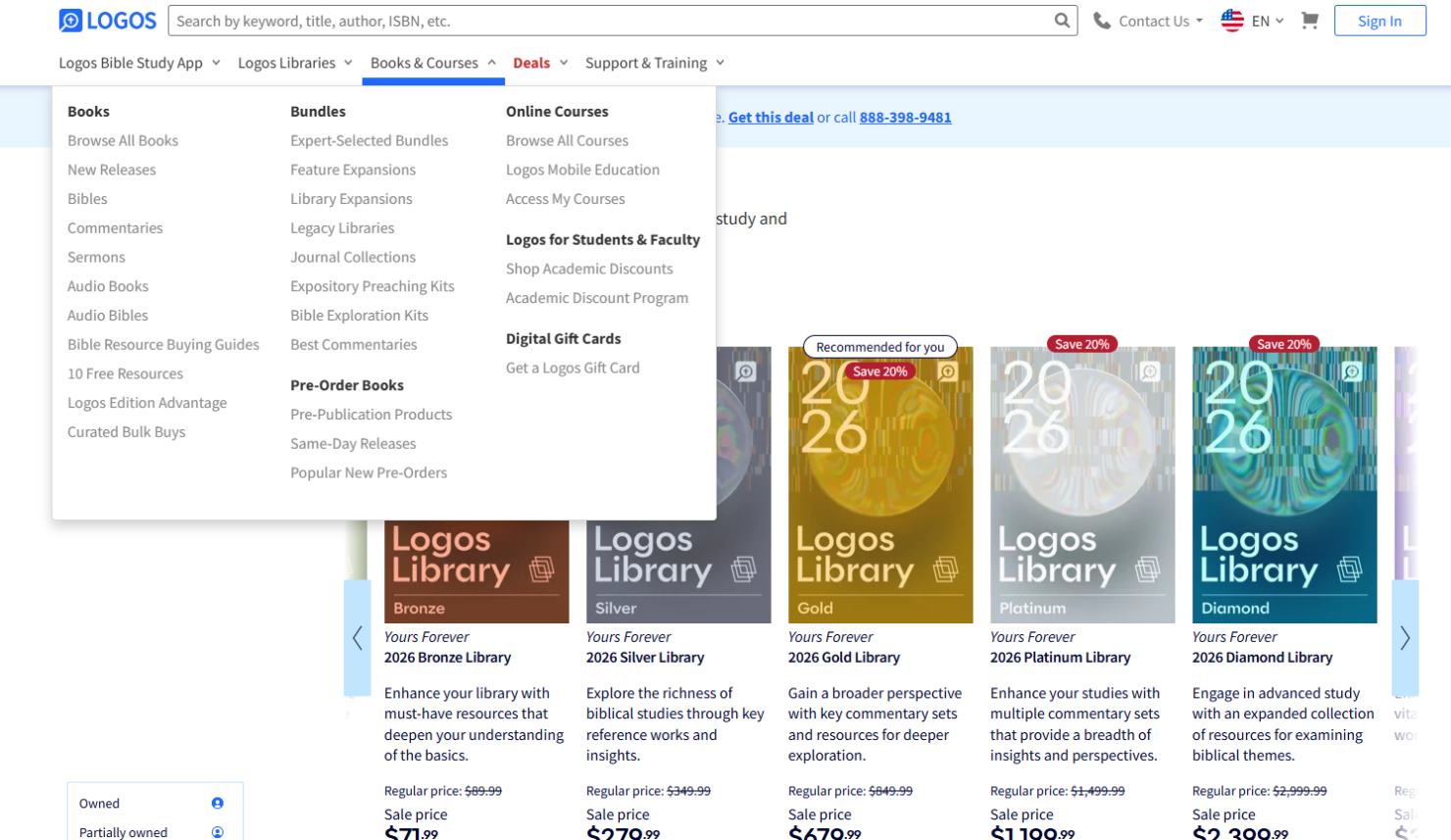Click the circled person icon beside Partially owned
This screenshot has width=1451, height=840.
coord(218,831)
